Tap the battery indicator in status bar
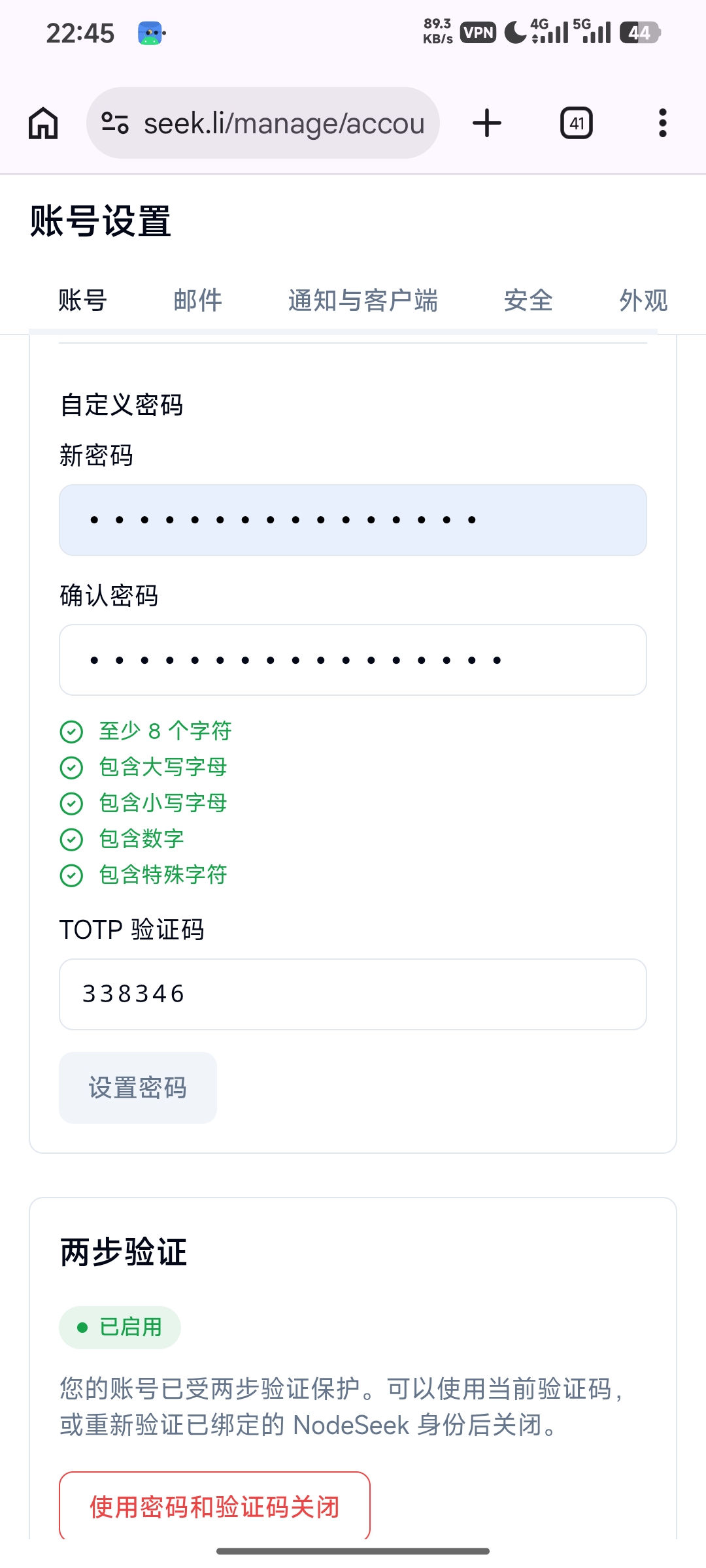Image resolution: width=706 pixels, height=1568 pixels. (641, 33)
